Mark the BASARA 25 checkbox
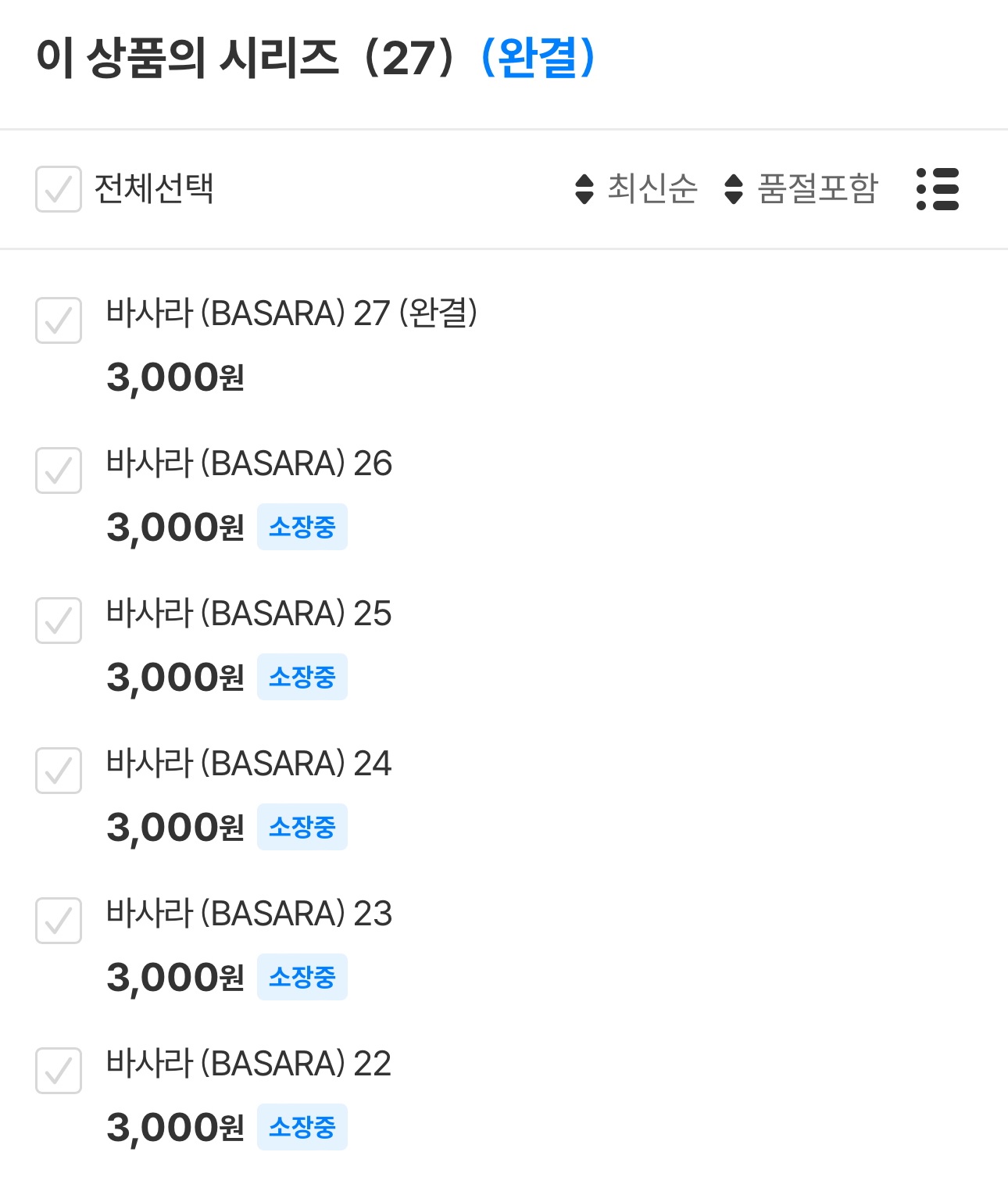Viewport: 1008px width, 1177px height. [59, 621]
